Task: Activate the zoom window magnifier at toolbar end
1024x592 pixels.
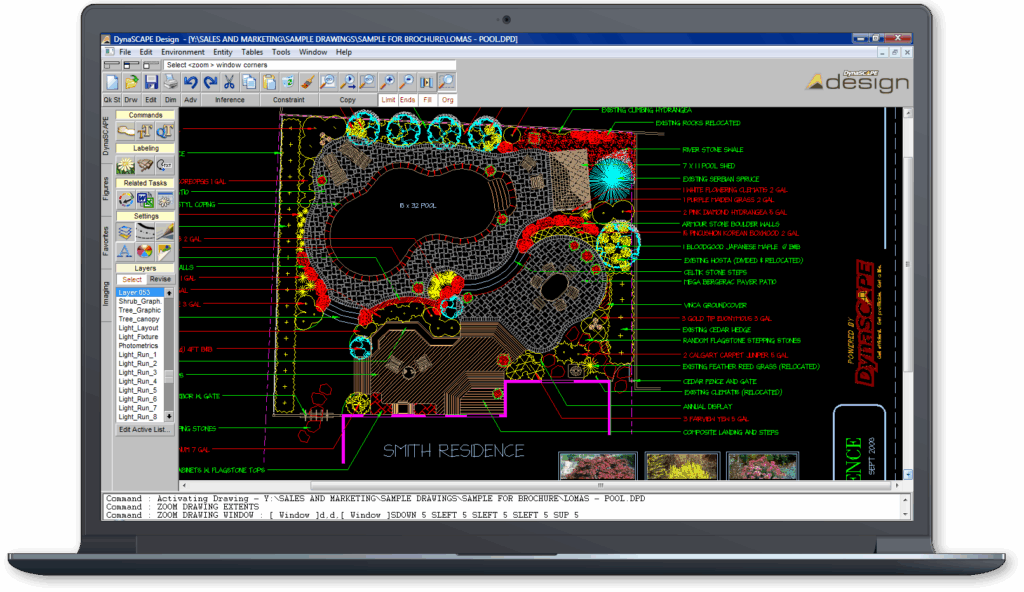Action: [447, 82]
